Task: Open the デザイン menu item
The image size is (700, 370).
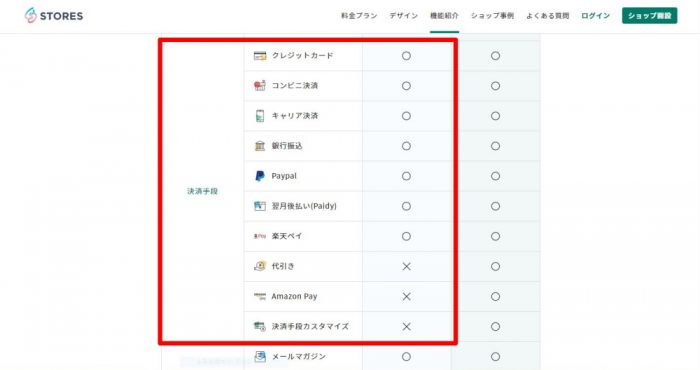Action: [x=404, y=16]
